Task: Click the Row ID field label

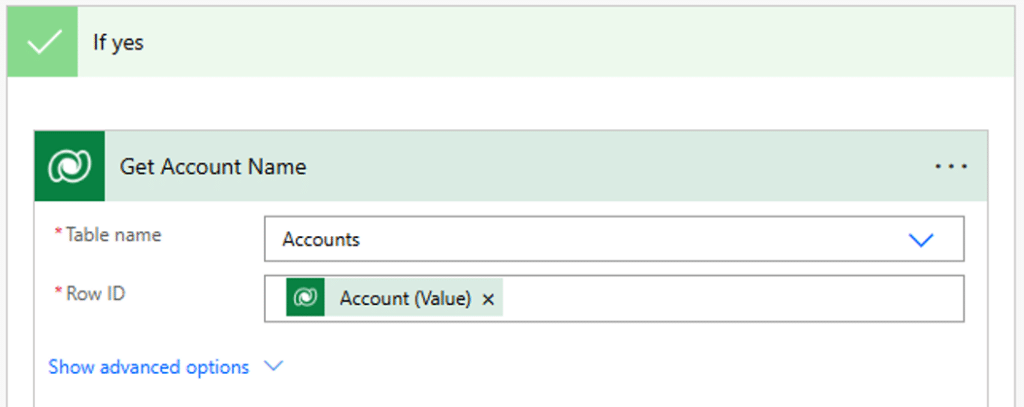Action: [x=96, y=294]
